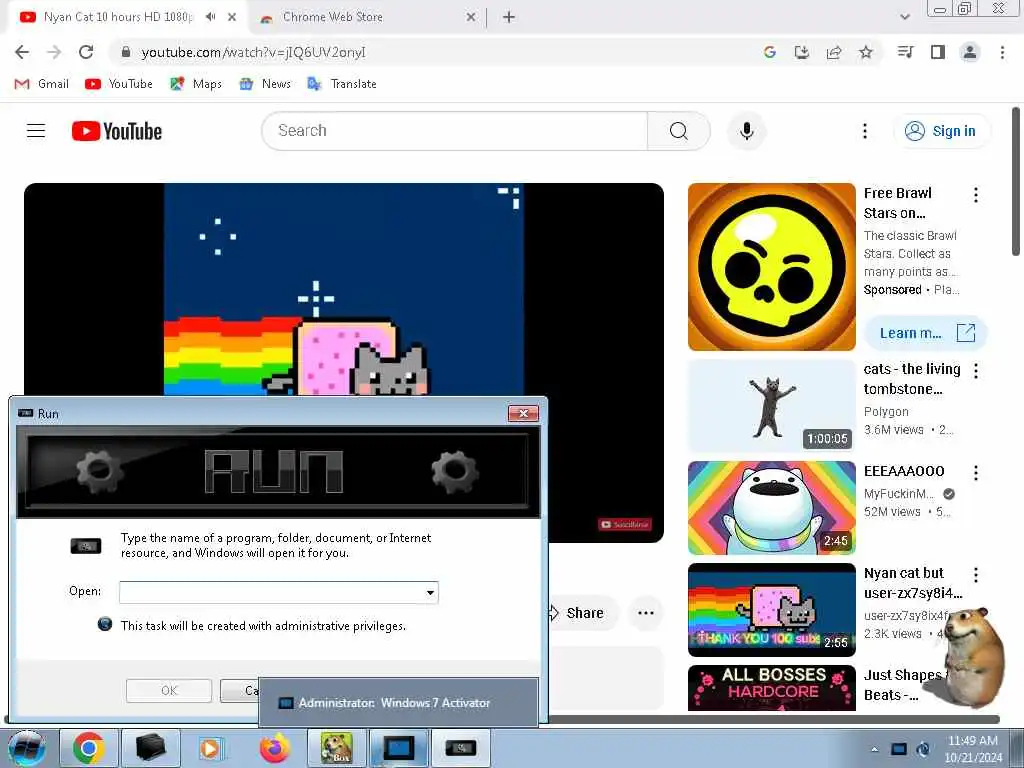Click the Google icon in the address bar
This screenshot has width=1024, height=768.
[x=770, y=52]
